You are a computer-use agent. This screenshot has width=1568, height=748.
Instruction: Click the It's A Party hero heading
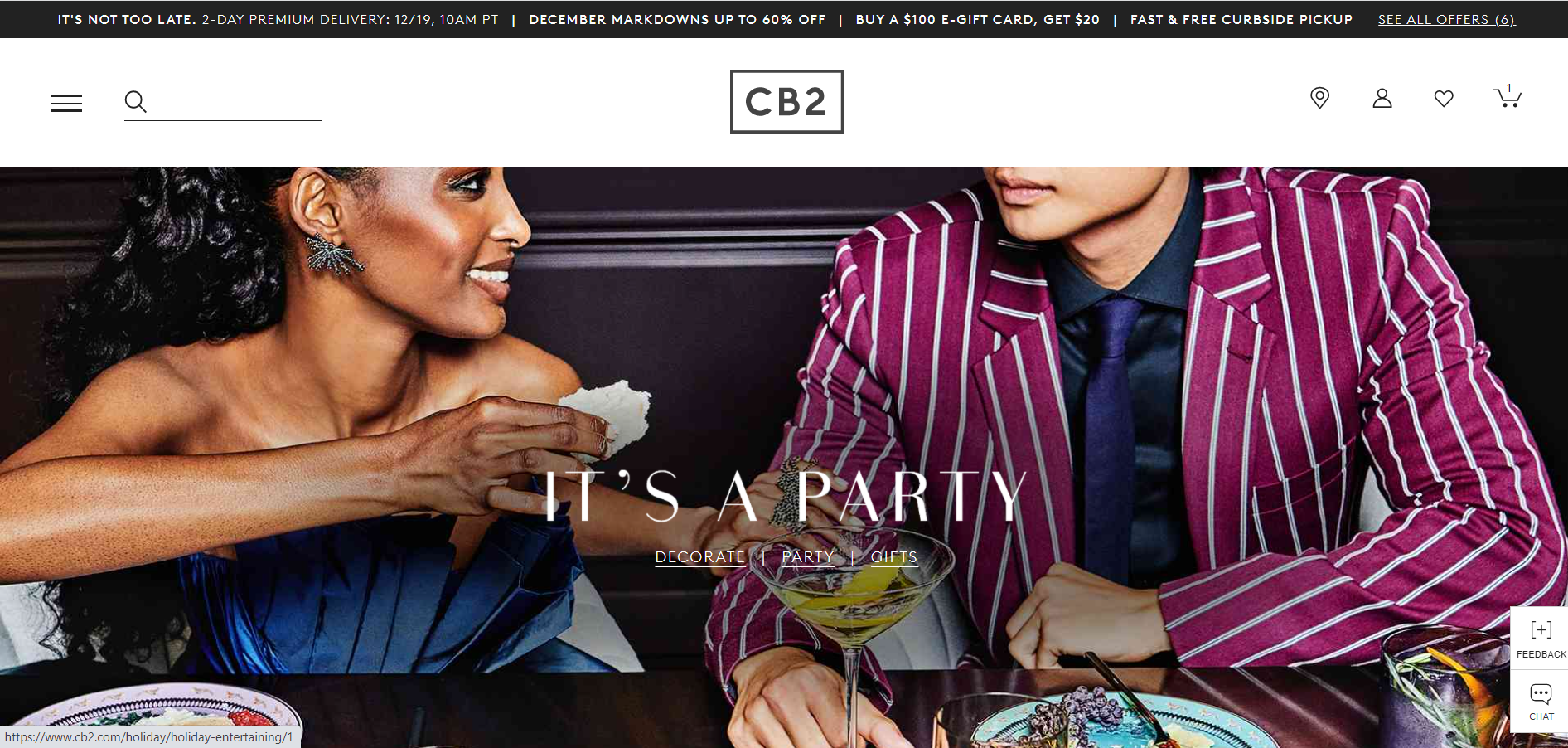coord(785,496)
